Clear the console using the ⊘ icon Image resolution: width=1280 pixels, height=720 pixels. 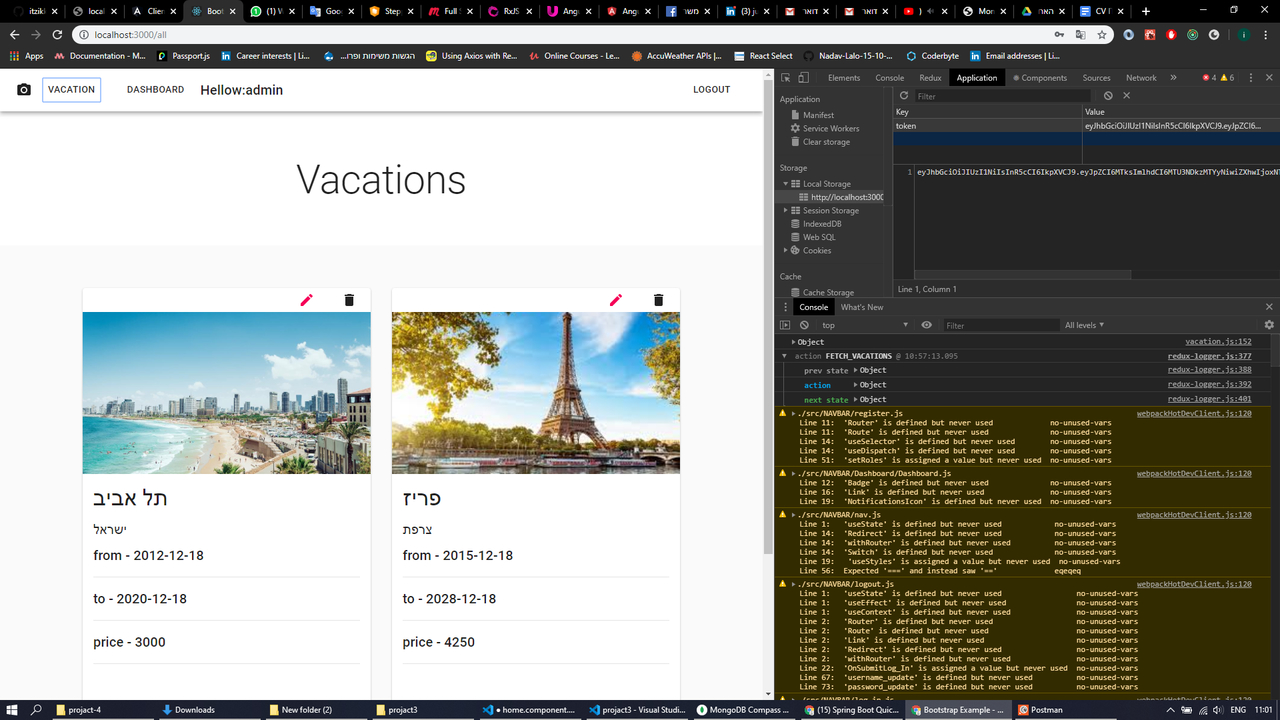(804, 325)
